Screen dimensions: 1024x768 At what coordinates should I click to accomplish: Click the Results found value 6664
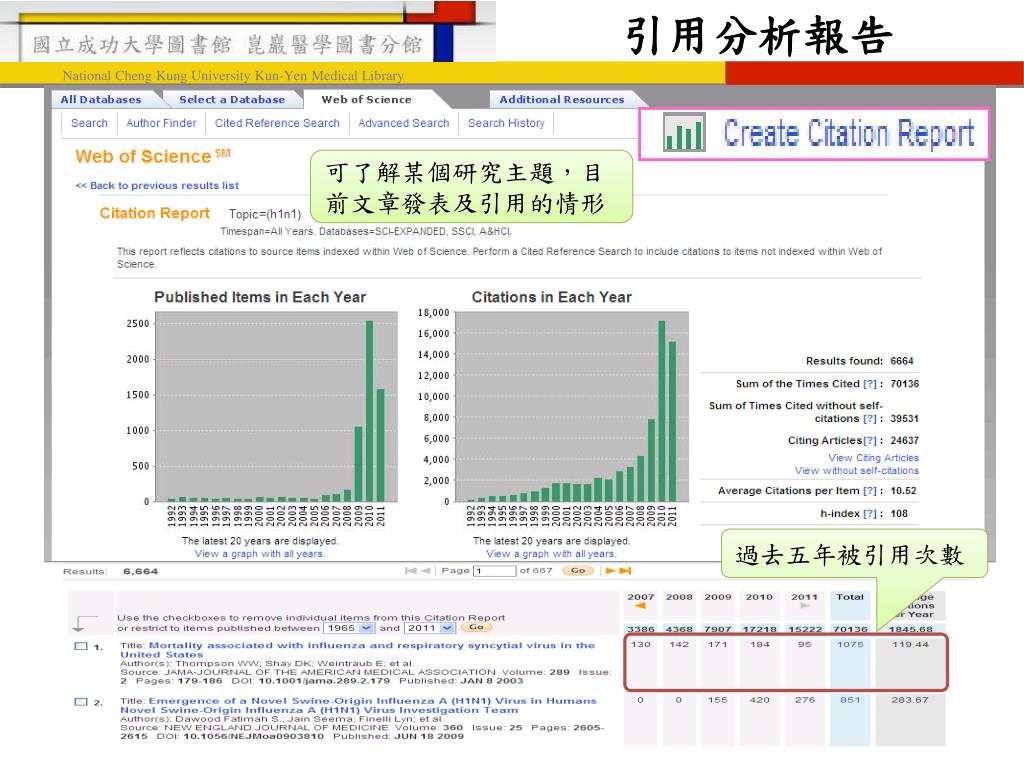pos(902,361)
